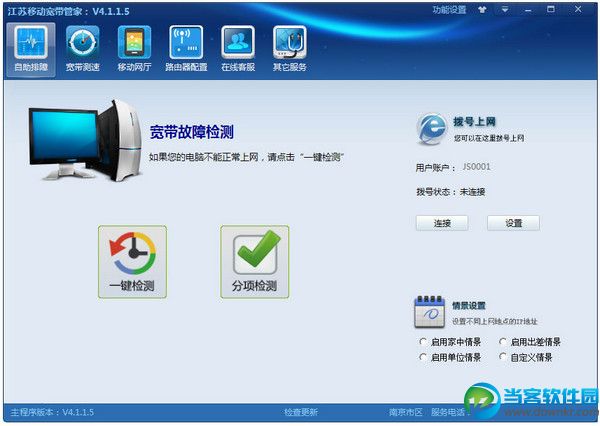Click the 拨号上网 heading text
This screenshot has height=426, width=600.
coord(474,122)
